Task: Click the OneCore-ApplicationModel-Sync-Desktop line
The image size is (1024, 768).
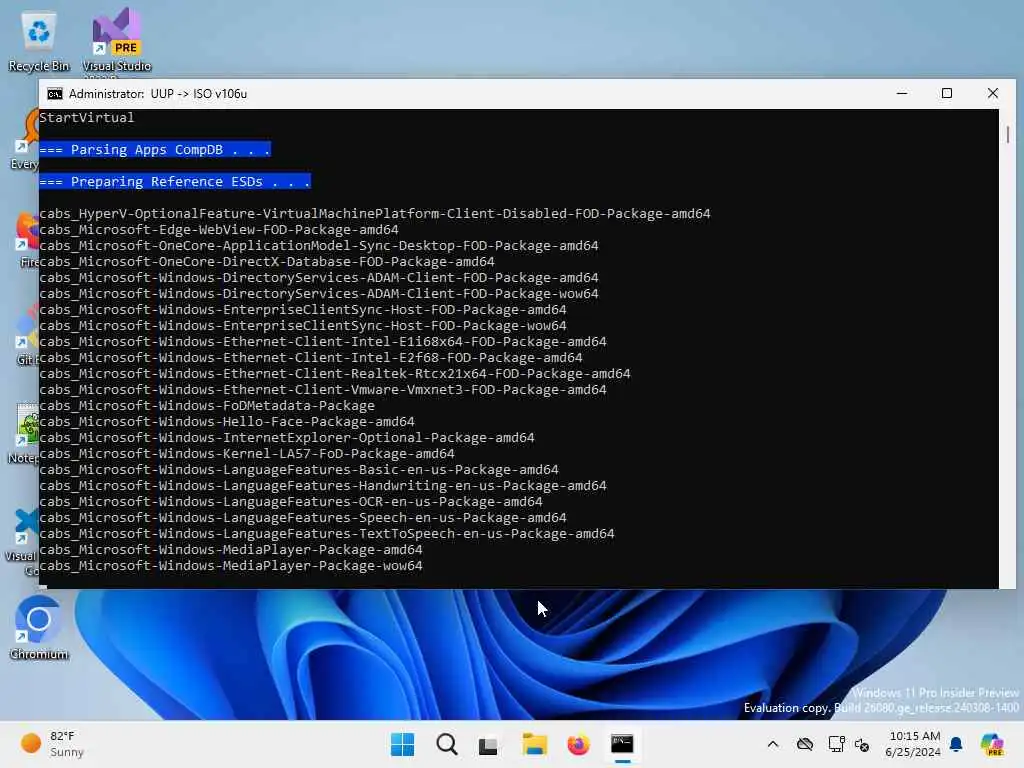Action: tap(319, 246)
